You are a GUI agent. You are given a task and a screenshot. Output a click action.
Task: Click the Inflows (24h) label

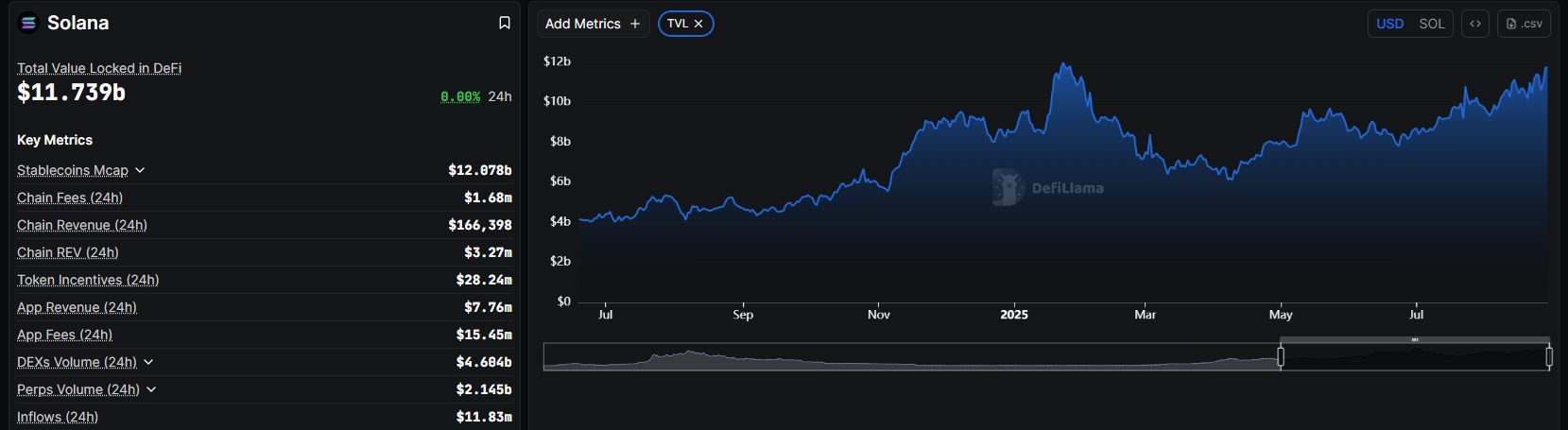[x=58, y=417]
